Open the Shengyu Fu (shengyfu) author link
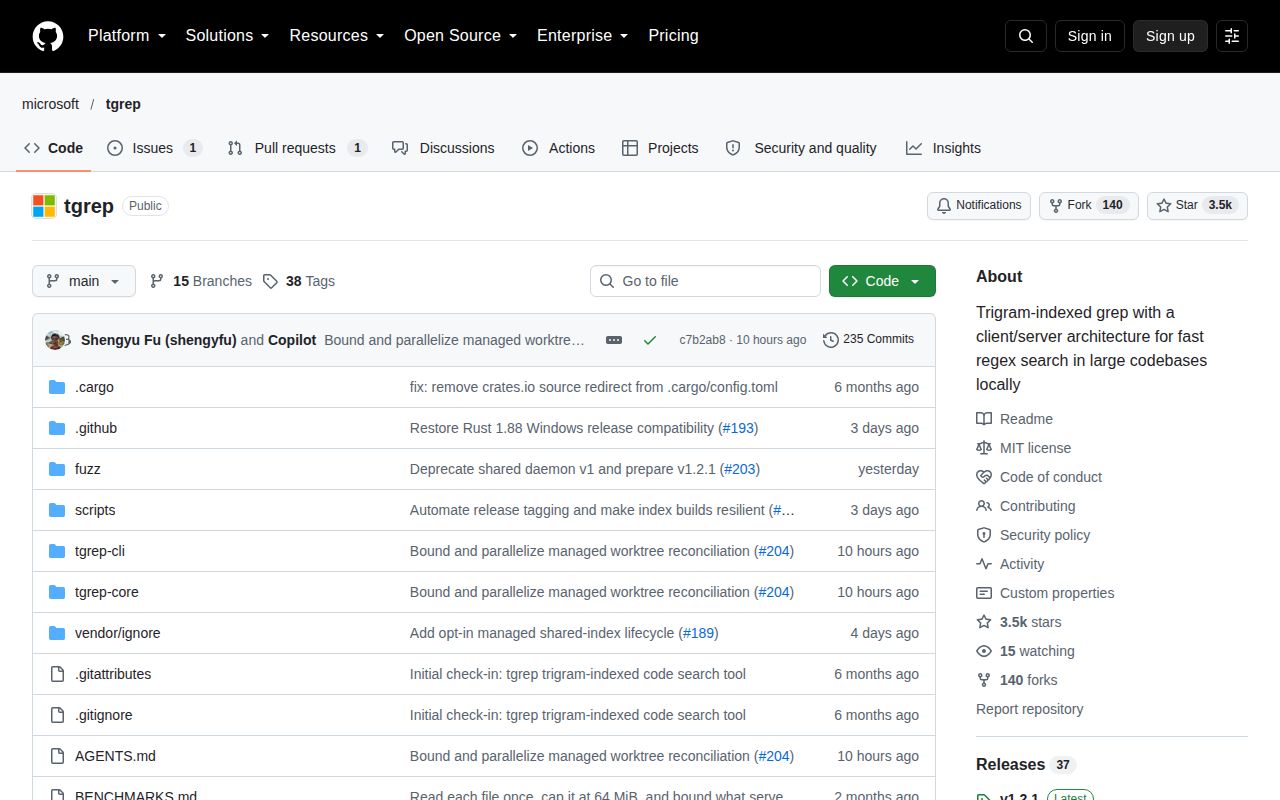This screenshot has height=800, width=1280. [x=159, y=340]
